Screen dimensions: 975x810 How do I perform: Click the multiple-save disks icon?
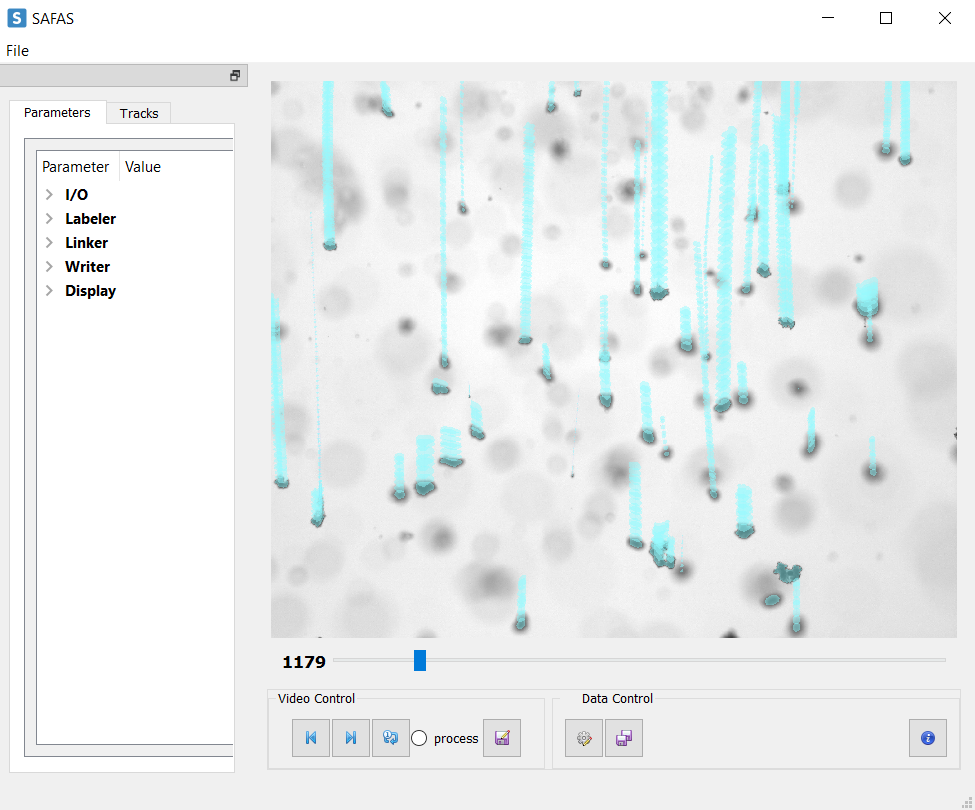pyautogui.click(x=624, y=738)
